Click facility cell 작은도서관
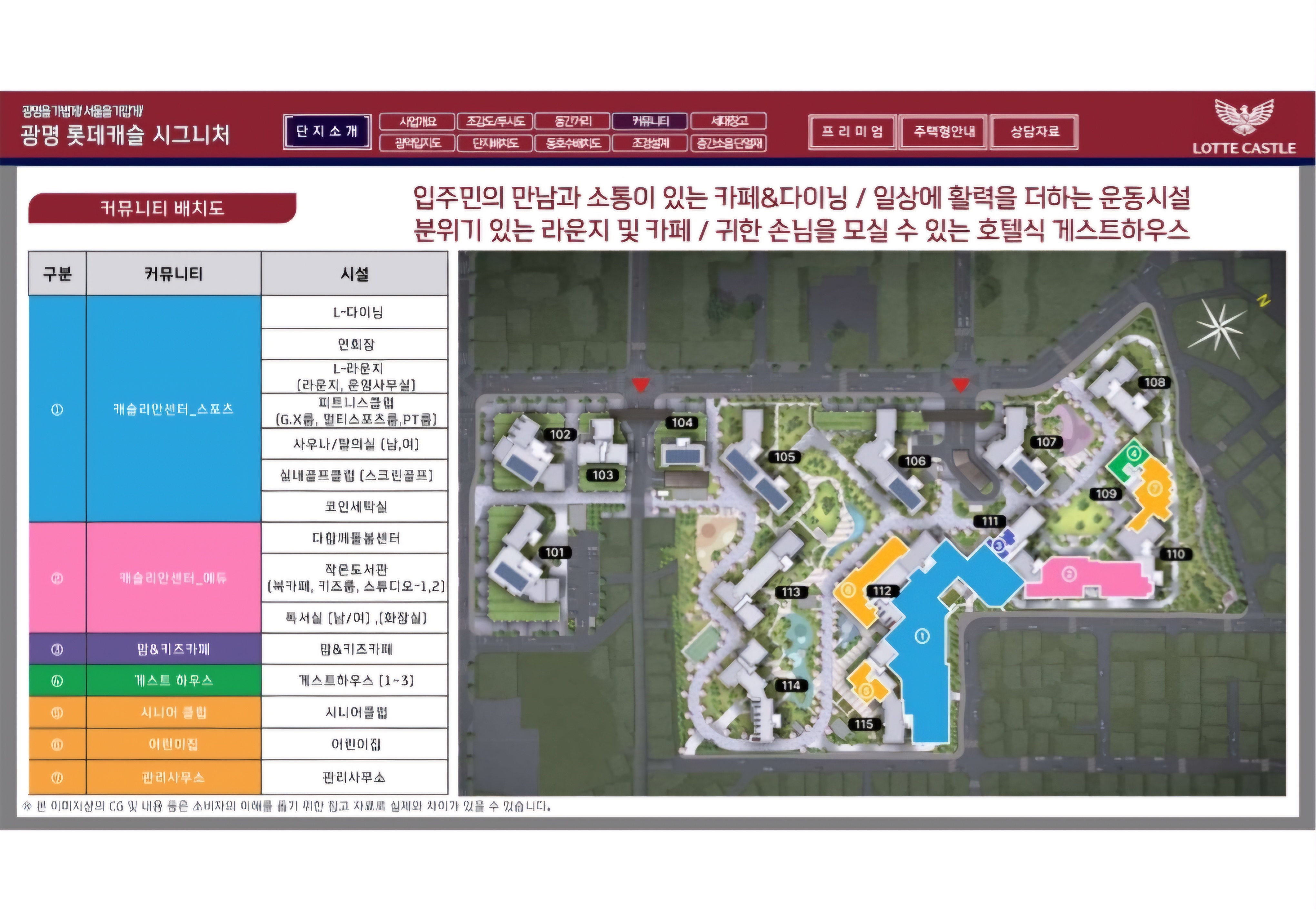 [x=354, y=577]
